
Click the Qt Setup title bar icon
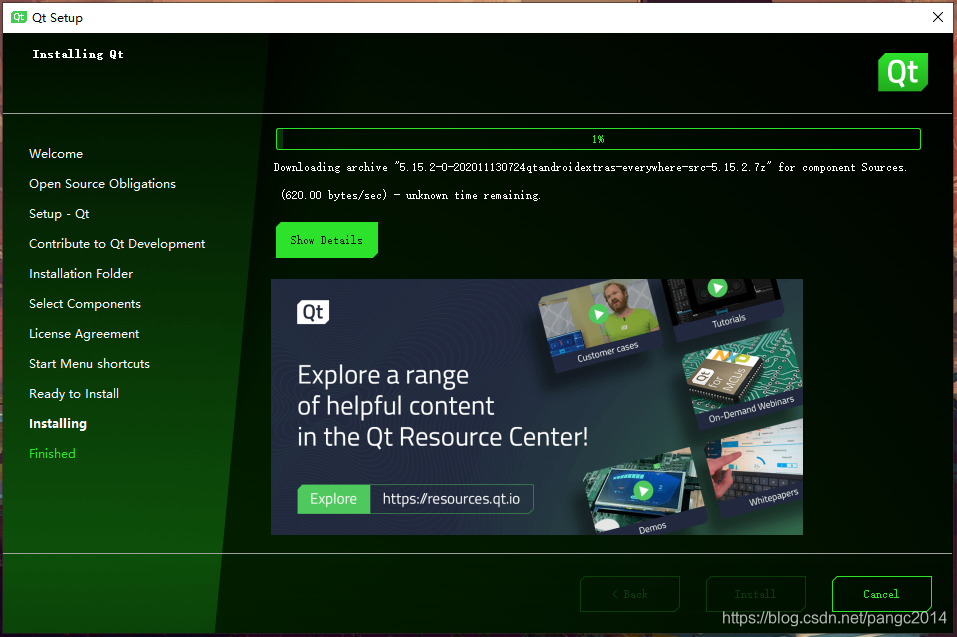pos(18,17)
